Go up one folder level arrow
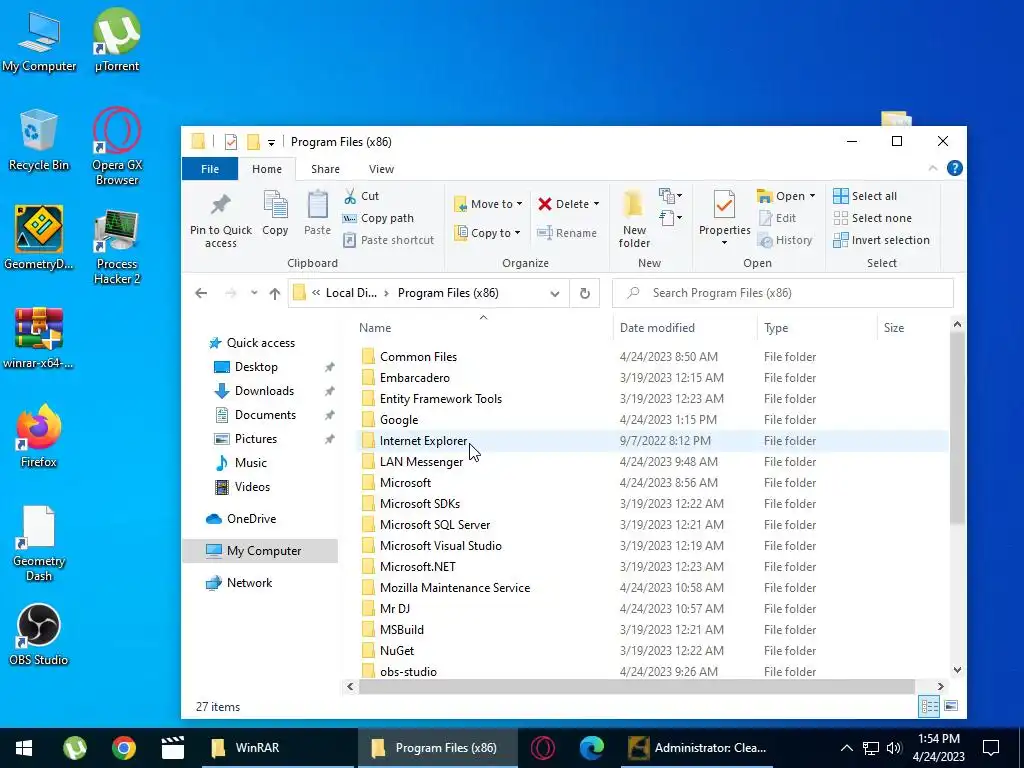The width and height of the screenshot is (1024, 768). pyautogui.click(x=275, y=293)
